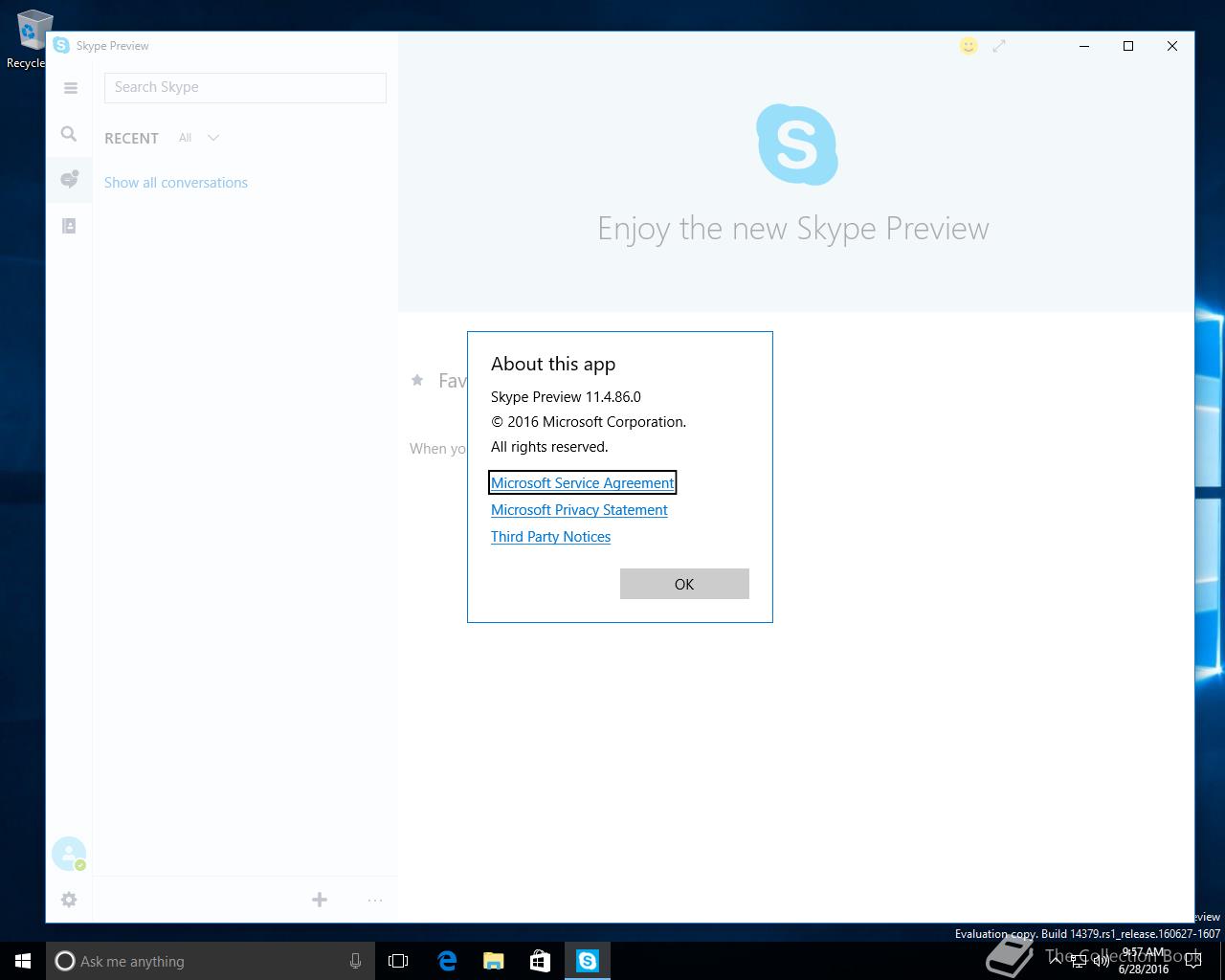
Task: Open Third Party Notices link
Action: point(550,537)
